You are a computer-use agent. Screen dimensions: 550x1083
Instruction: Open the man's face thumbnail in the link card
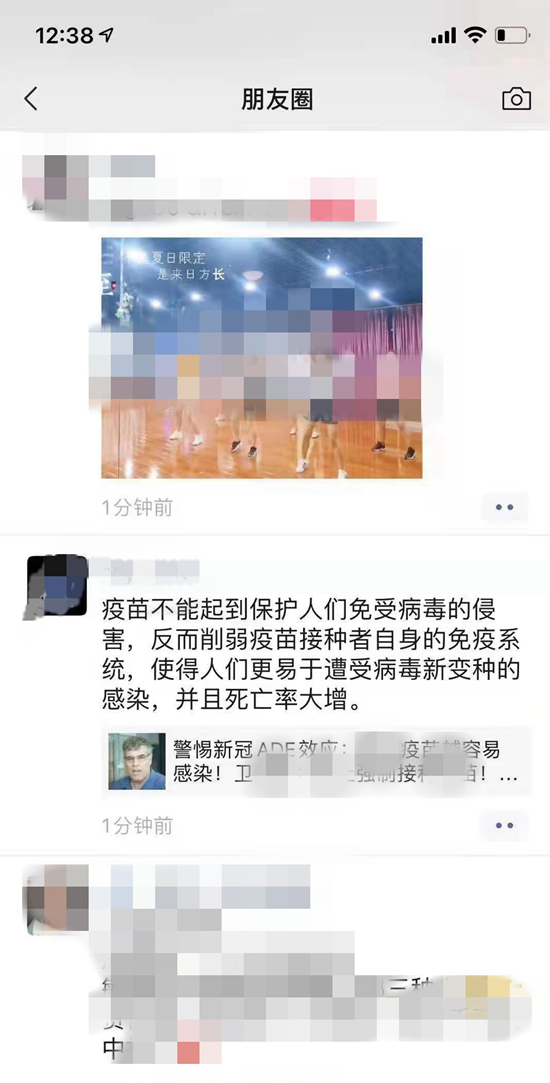tap(137, 761)
